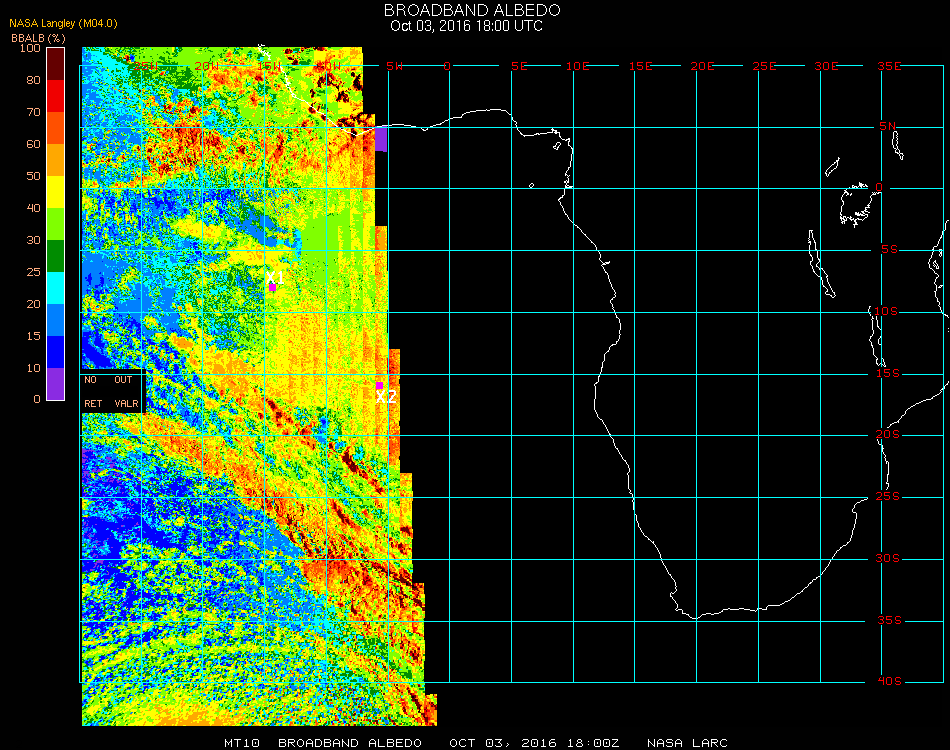The height and width of the screenshot is (750, 950).
Task: Click the X1 magenta marker point
Action: pos(273,288)
